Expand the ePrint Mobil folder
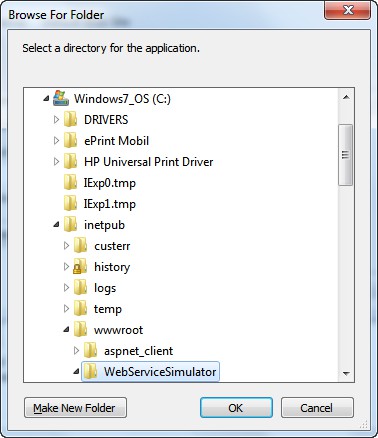The width and height of the screenshot is (378, 438). click(56, 140)
